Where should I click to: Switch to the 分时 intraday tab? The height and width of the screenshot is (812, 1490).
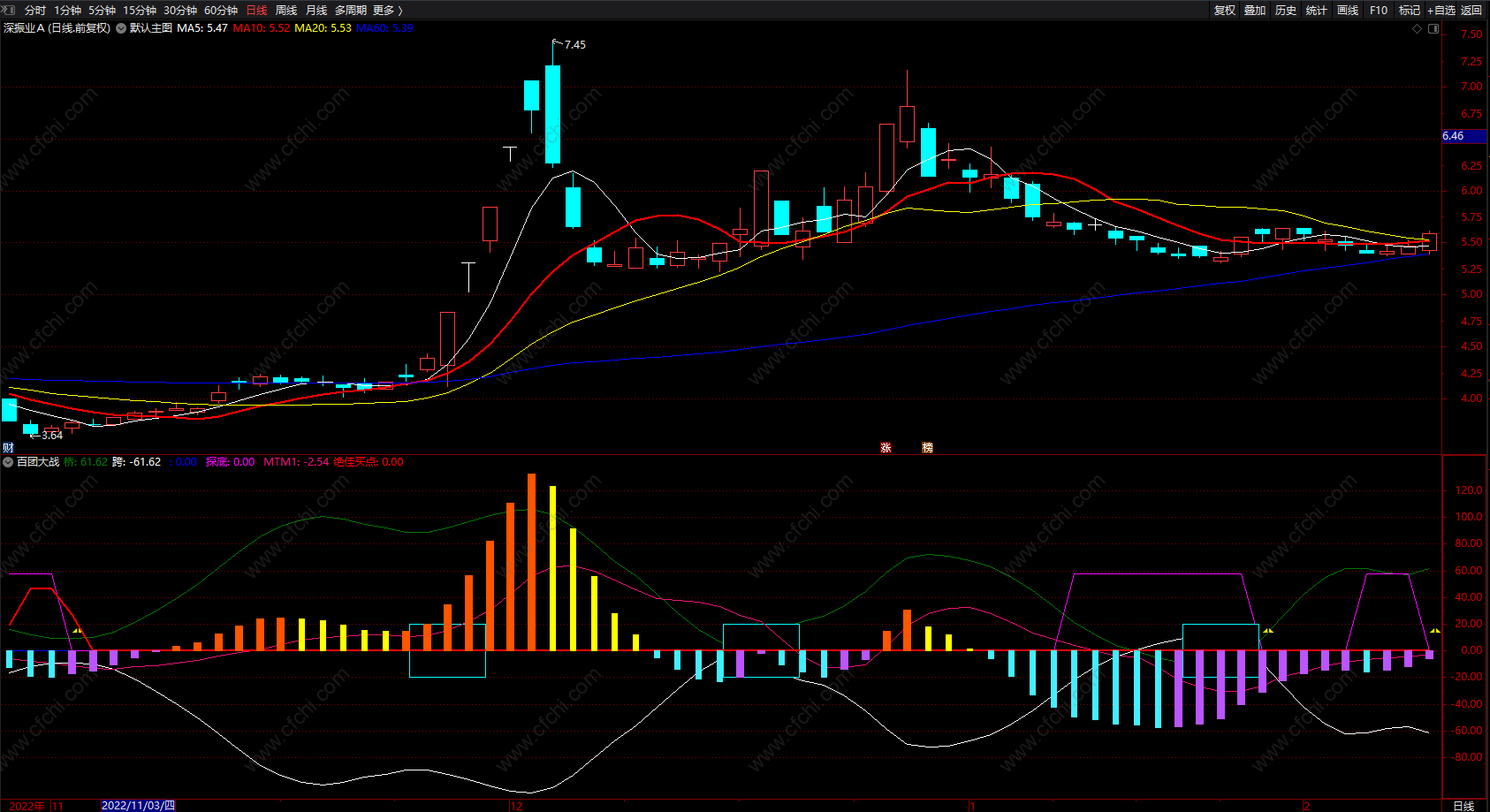35,11
